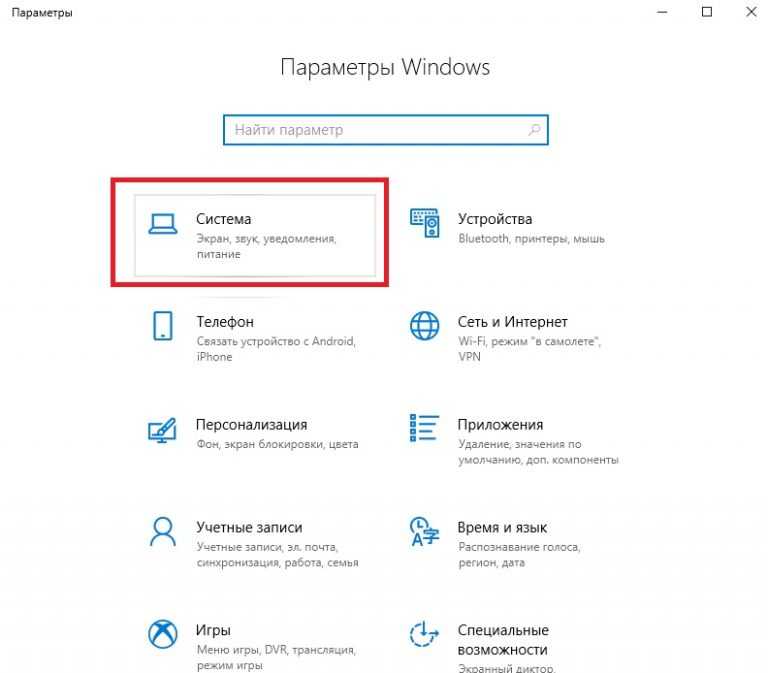Maximize the Параметры window
The width and height of the screenshot is (768, 673).
tap(707, 12)
